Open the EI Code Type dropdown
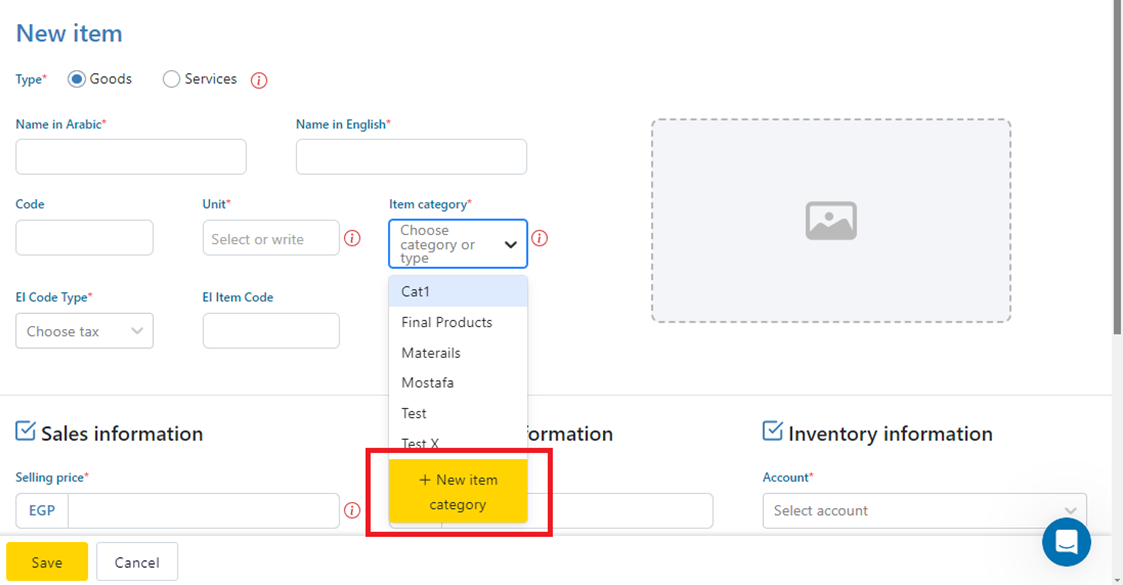 click(84, 331)
